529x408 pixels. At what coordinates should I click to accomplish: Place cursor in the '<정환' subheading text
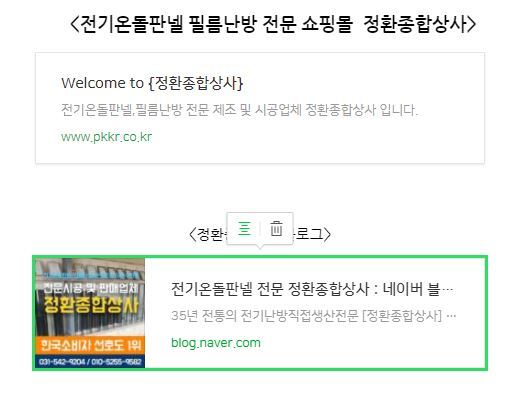pyautogui.click(x=205, y=234)
